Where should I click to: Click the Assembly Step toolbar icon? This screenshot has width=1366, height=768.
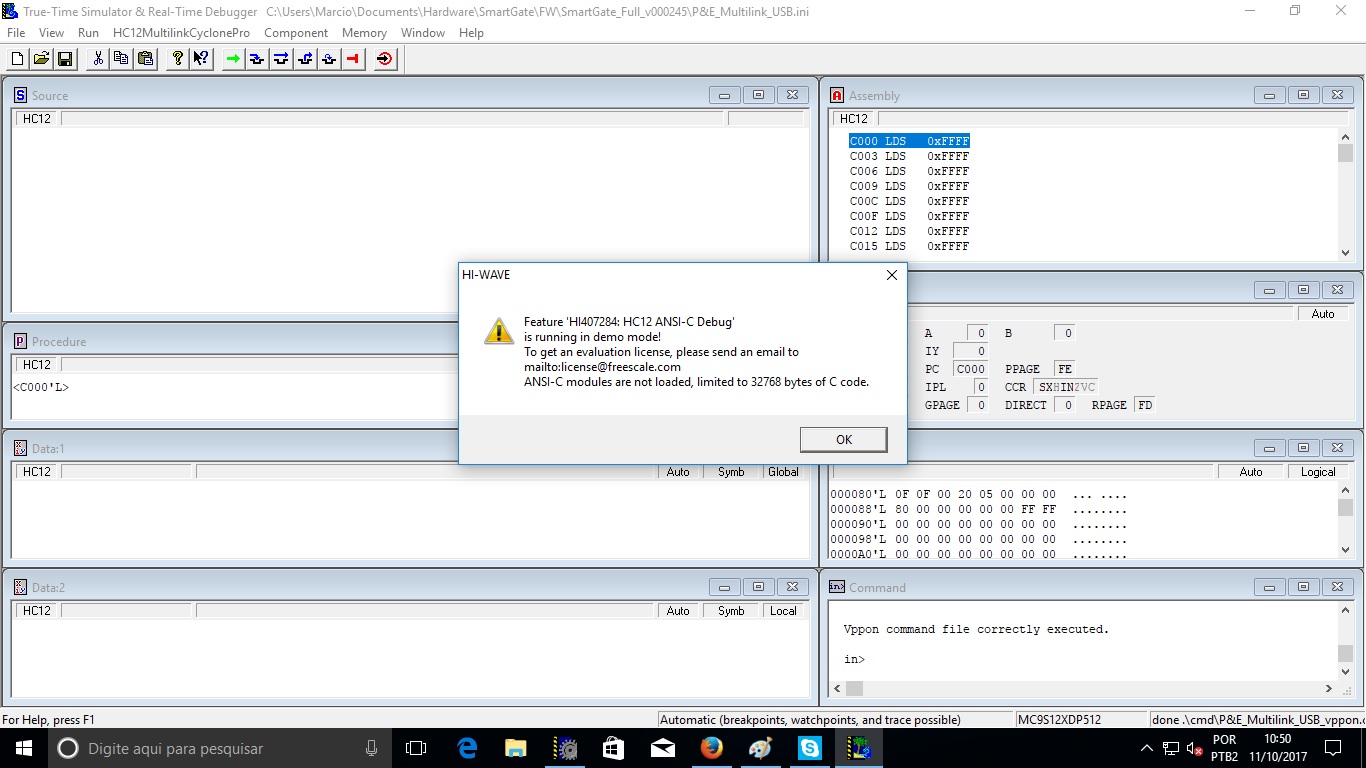[329, 59]
